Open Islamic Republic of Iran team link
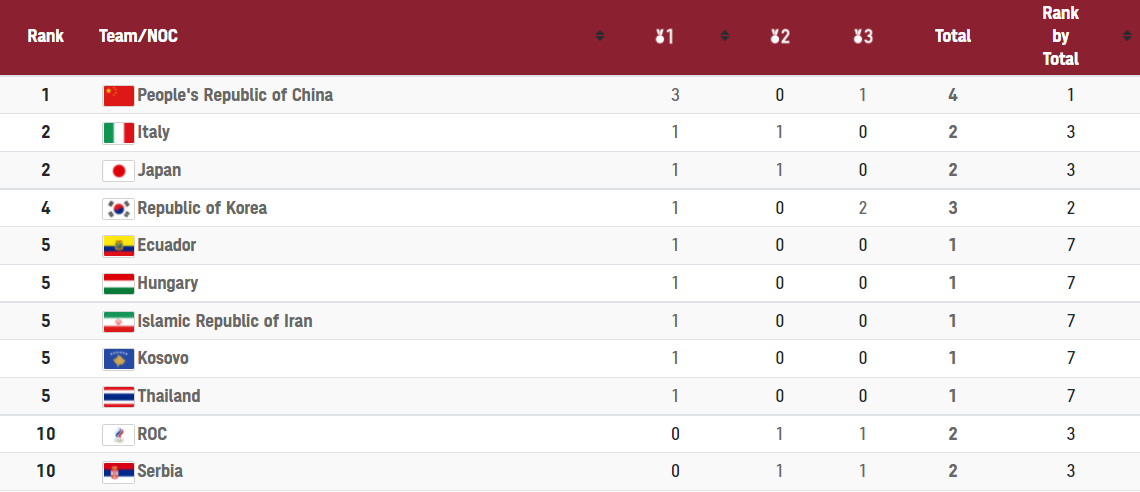The width and height of the screenshot is (1140, 492). (225, 321)
